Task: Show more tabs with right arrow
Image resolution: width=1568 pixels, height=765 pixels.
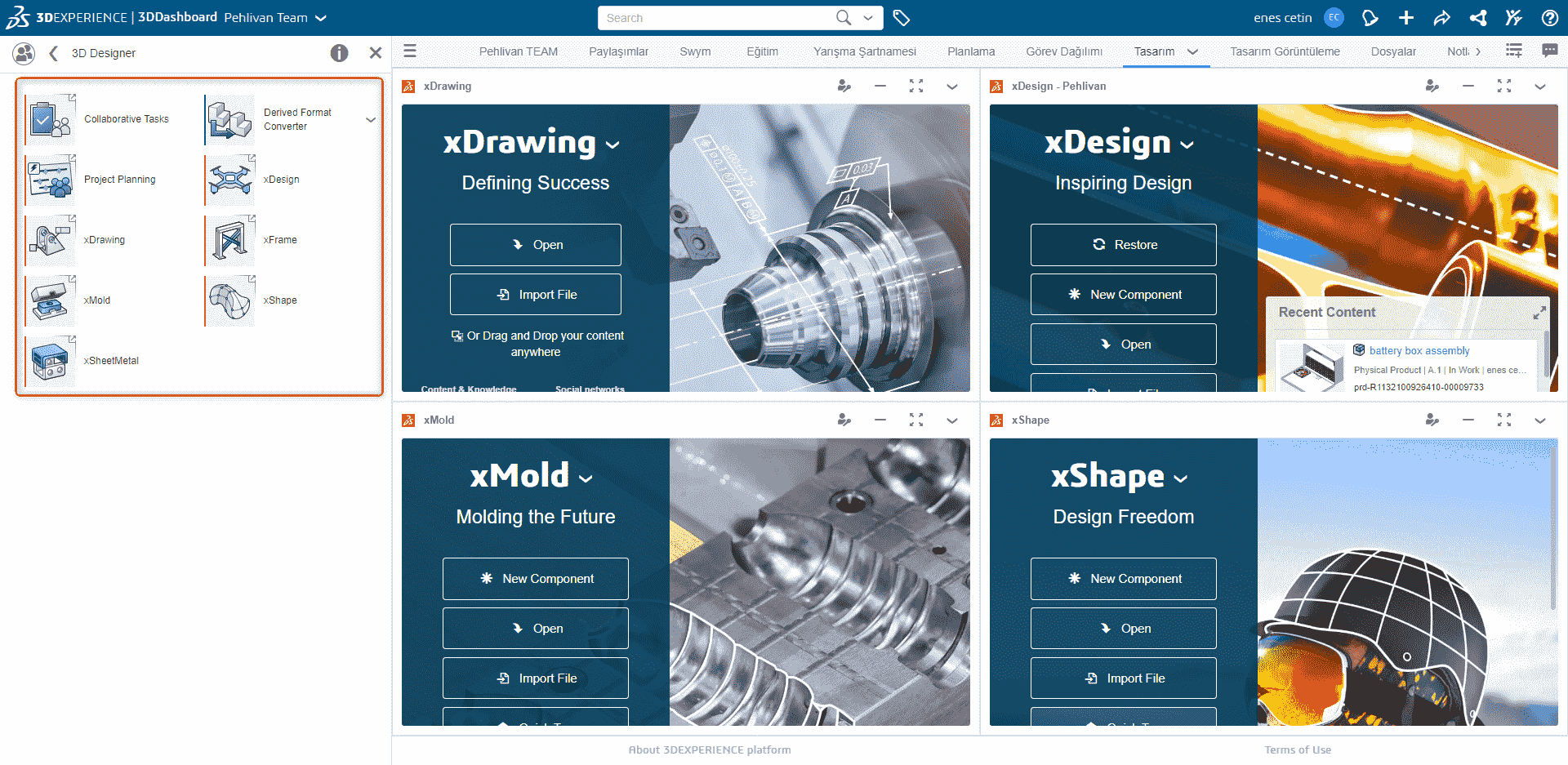Action: 1478,51
